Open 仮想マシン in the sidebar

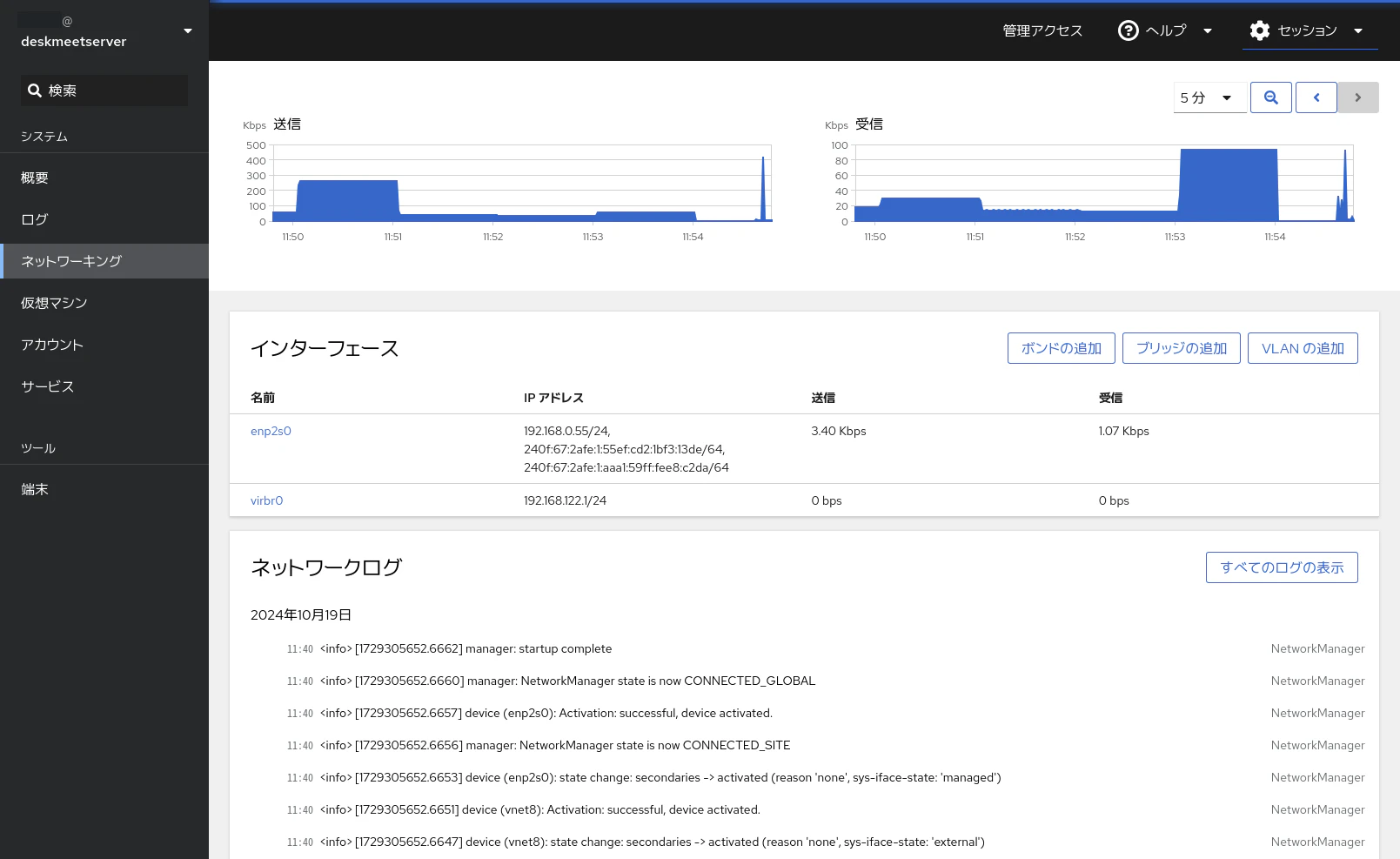click(104, 303)
